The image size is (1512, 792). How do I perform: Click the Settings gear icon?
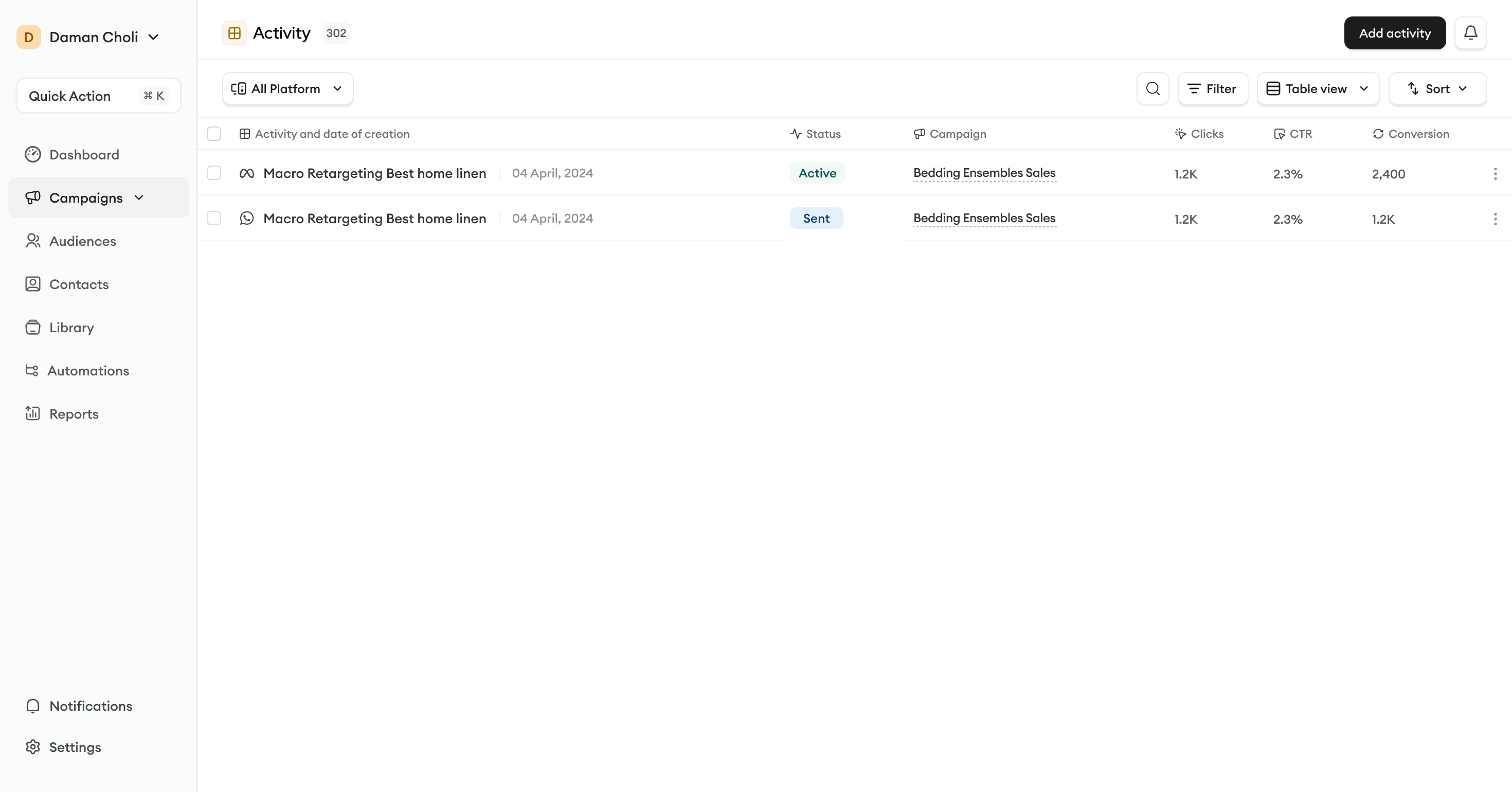pos(33,747)
